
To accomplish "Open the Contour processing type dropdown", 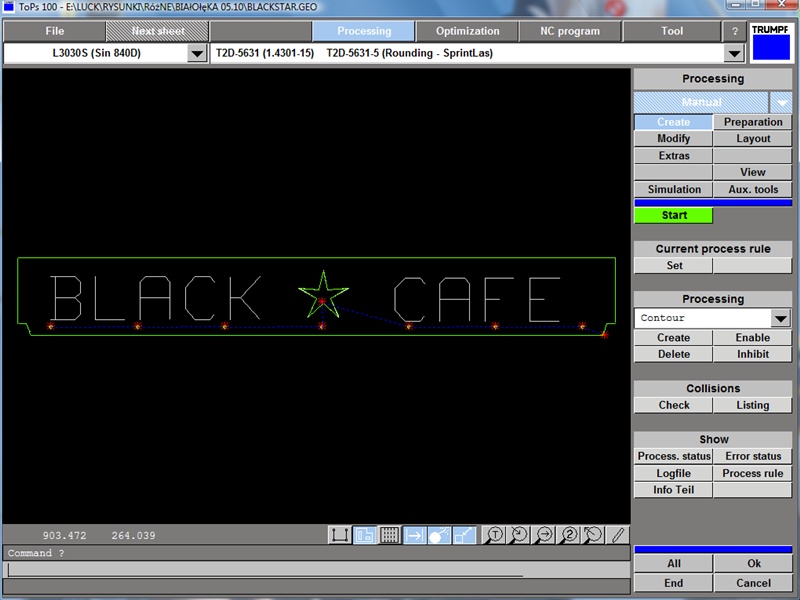I will pos(780,318).
